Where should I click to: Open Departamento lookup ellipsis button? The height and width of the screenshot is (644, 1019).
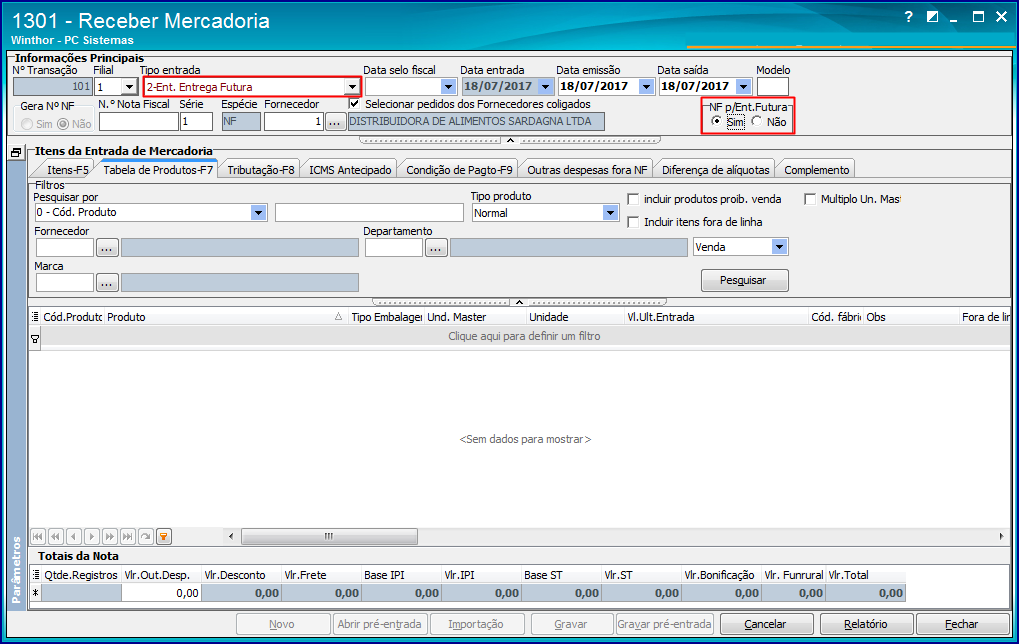[x=436, y=248]
